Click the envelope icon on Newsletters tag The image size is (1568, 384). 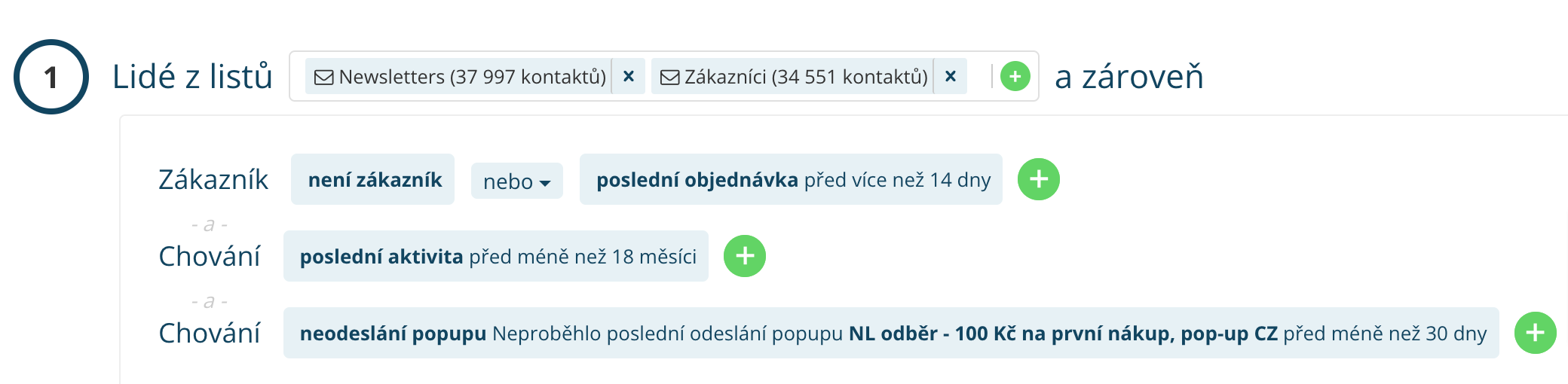coord(323,77)
